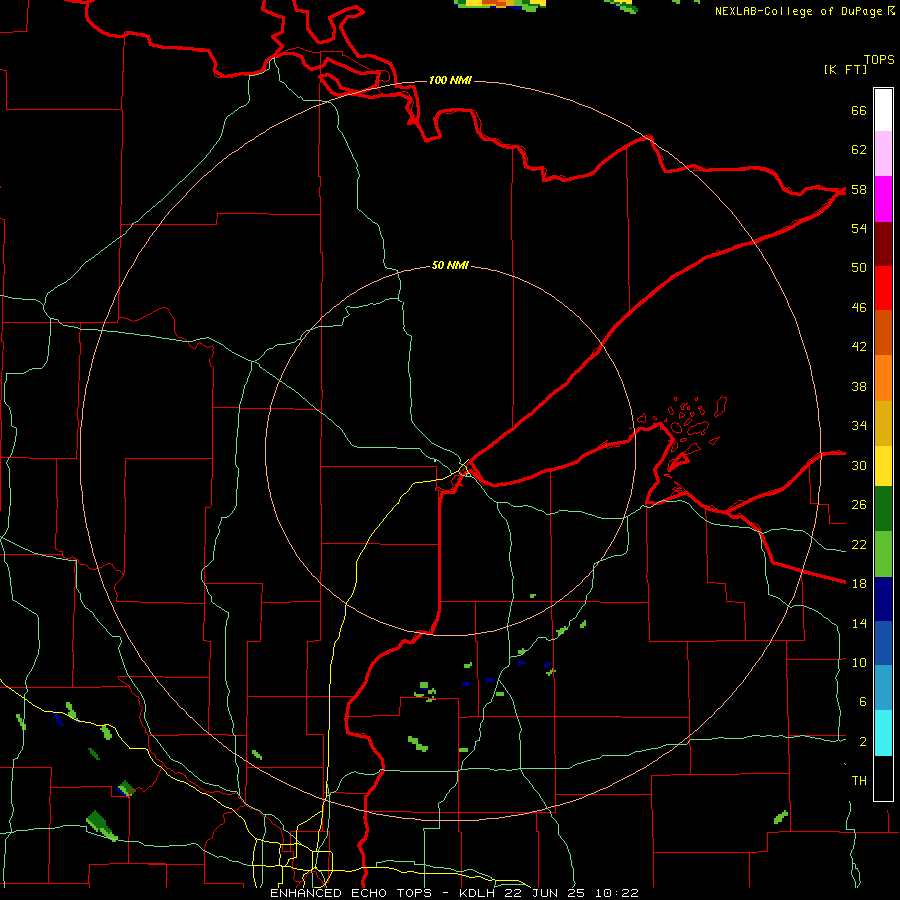The image size is (900, 900).
Task: Click the 50 NMI range ring label
Action: coord(450,265)
